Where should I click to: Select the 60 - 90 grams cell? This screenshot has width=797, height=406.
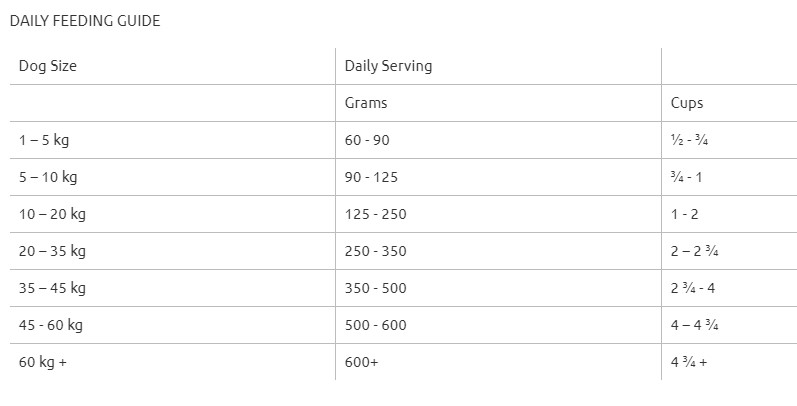coord(367,140)
